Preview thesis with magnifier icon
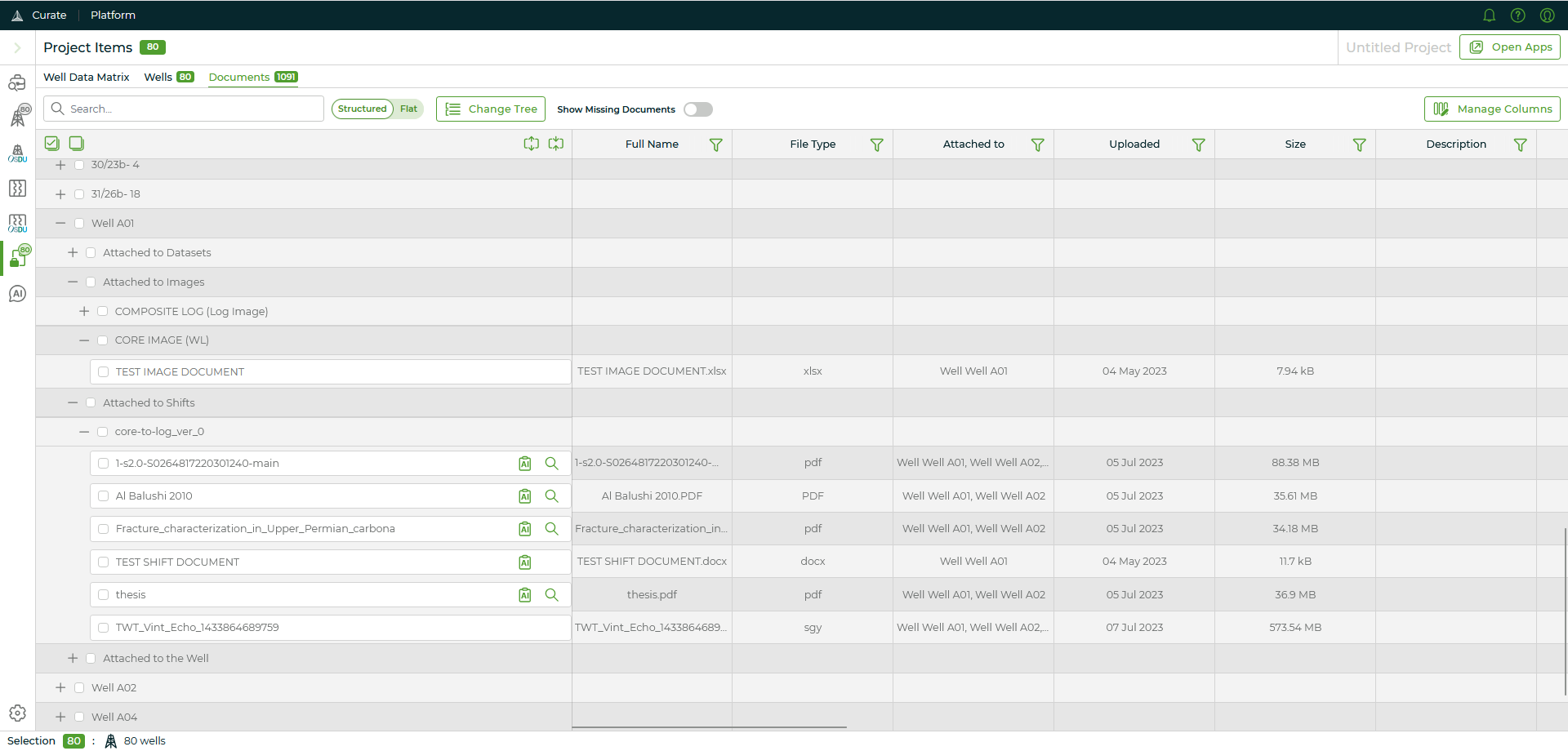Image resolution: width=1568 pixels, height=751 pixels. [552, 595]
